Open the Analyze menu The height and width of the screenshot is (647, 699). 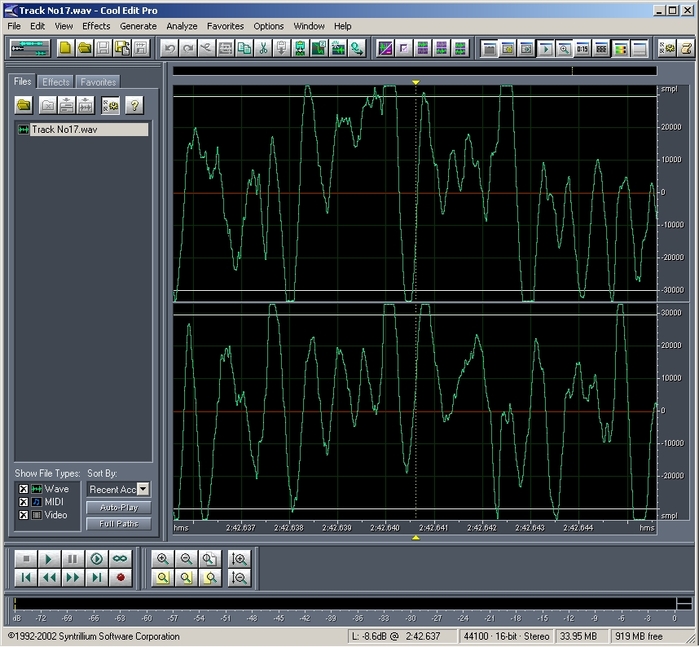182,26
